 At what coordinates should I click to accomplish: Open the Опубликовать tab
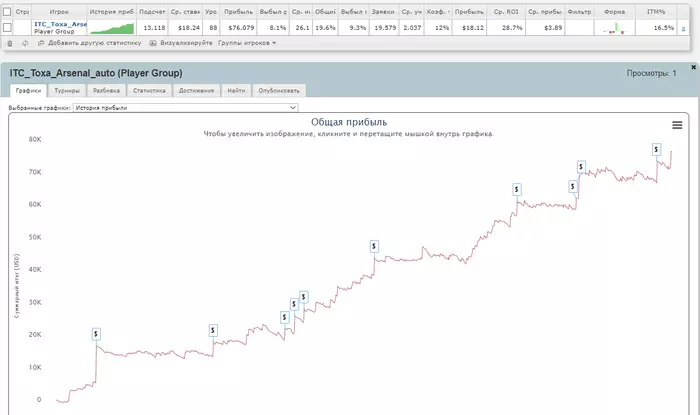(279, 91)
